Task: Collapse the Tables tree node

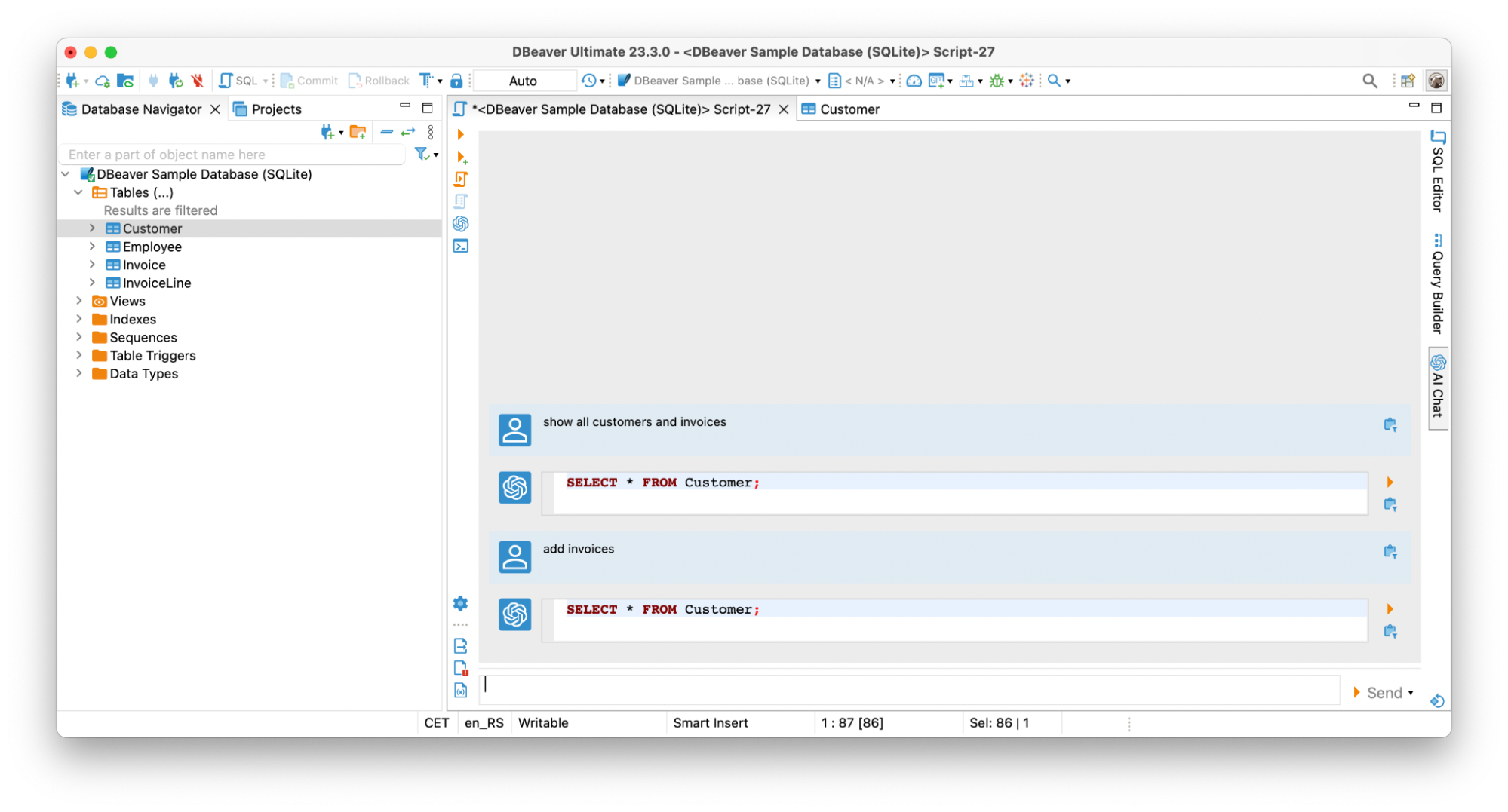Action: (x=78, y=192)
